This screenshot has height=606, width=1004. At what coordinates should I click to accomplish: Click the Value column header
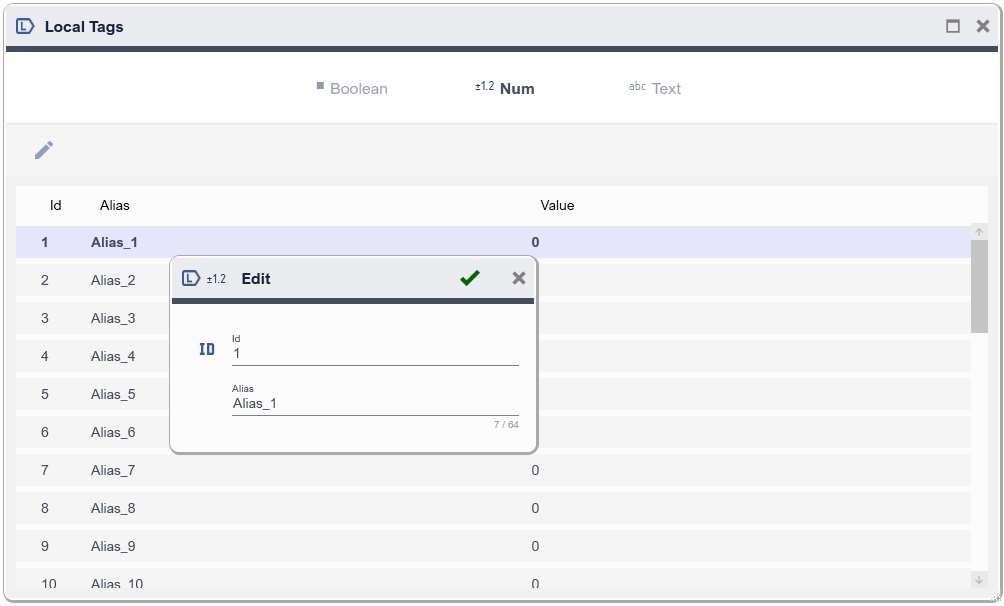(557, 205)
